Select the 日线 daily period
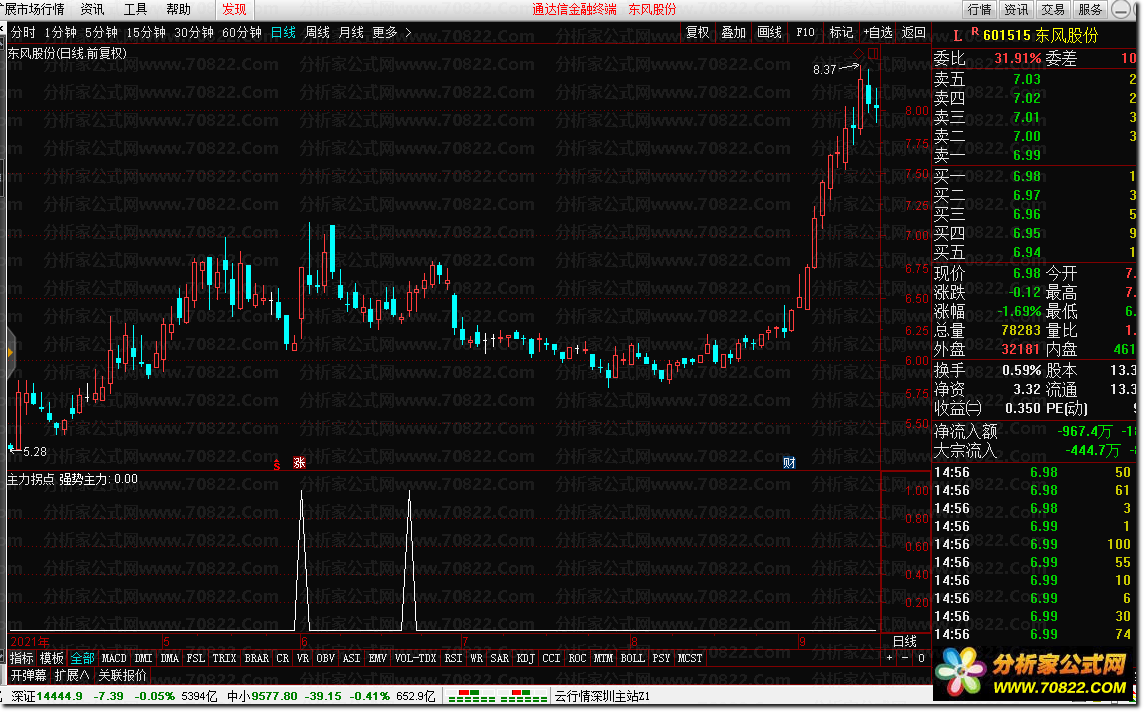The width and height of the screenshot is (1145, 712). [x=283, y=33]
